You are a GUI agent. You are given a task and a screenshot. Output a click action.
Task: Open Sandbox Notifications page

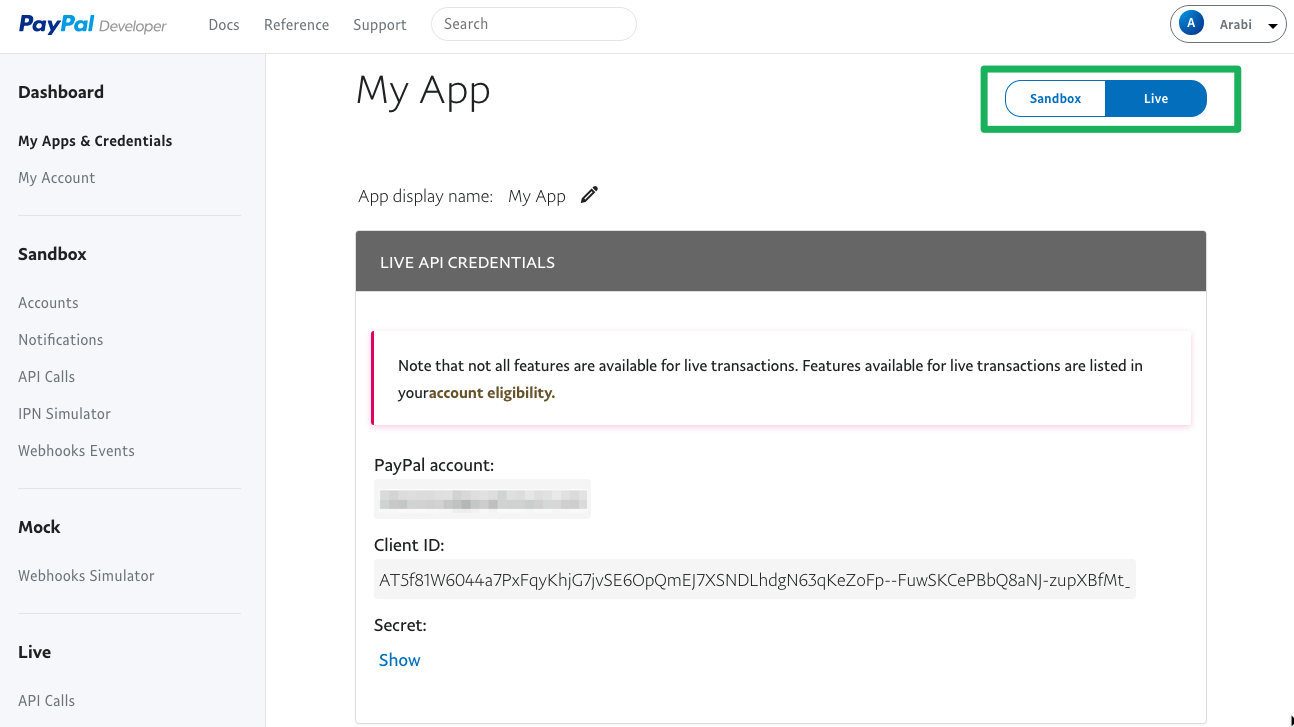click(61, 340)
